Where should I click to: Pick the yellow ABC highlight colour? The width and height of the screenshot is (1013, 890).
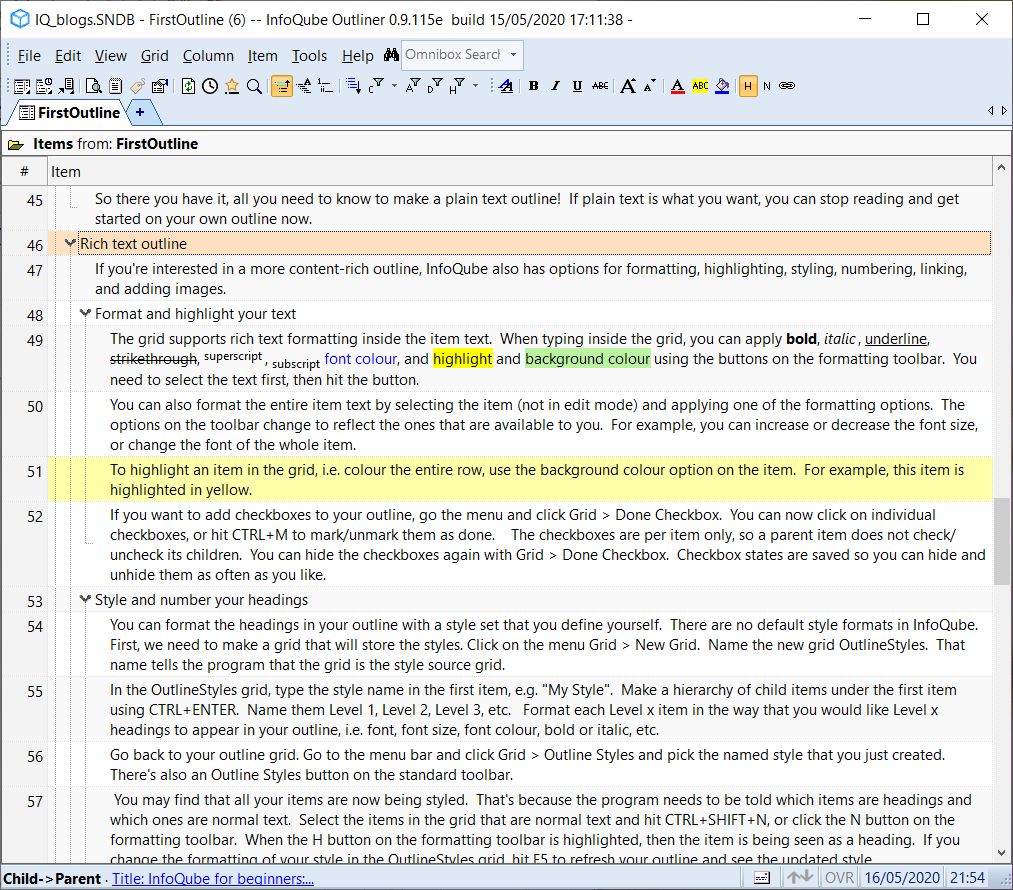[700, 86]
